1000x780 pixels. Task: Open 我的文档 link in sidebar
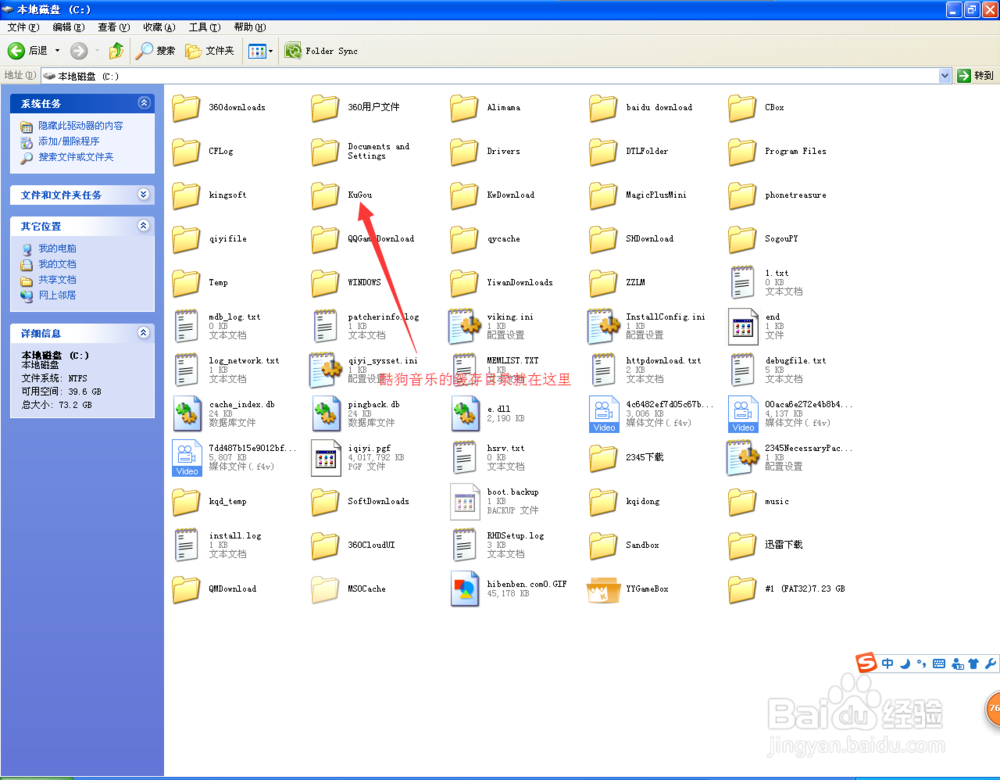pyautogui.click(x=57, y=263)
